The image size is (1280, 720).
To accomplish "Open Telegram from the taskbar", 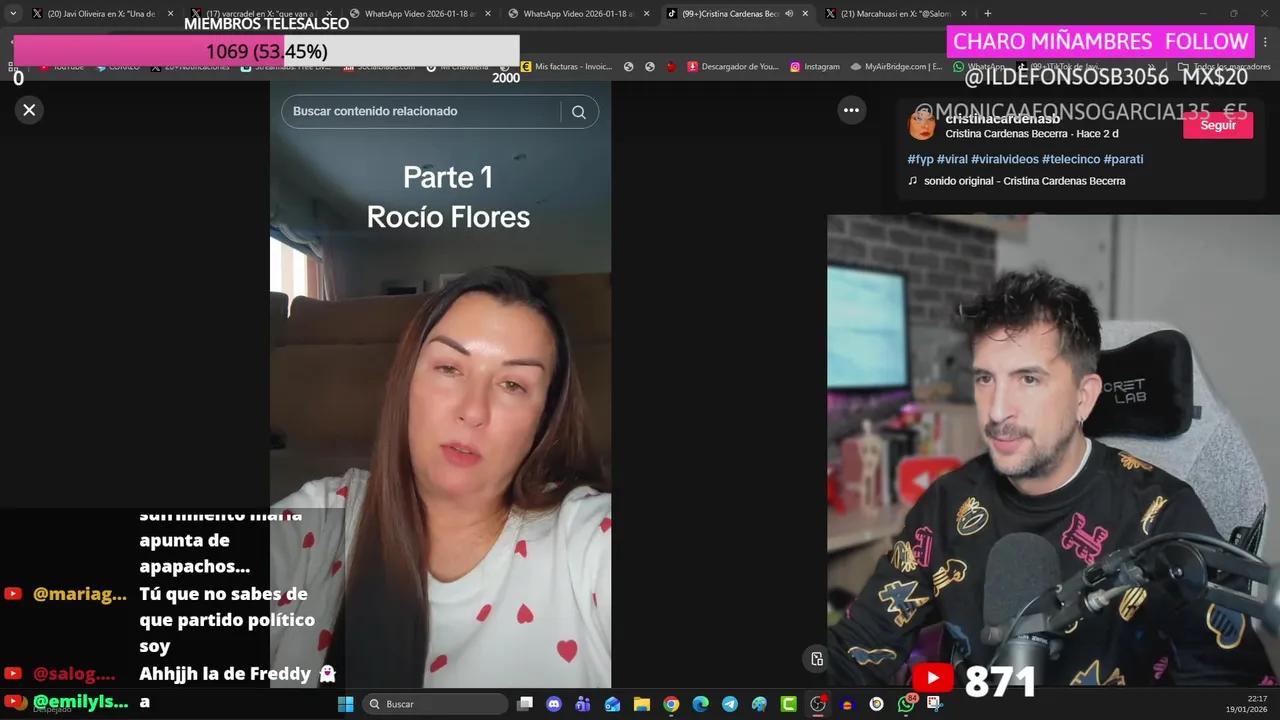I will coord(730,704).
